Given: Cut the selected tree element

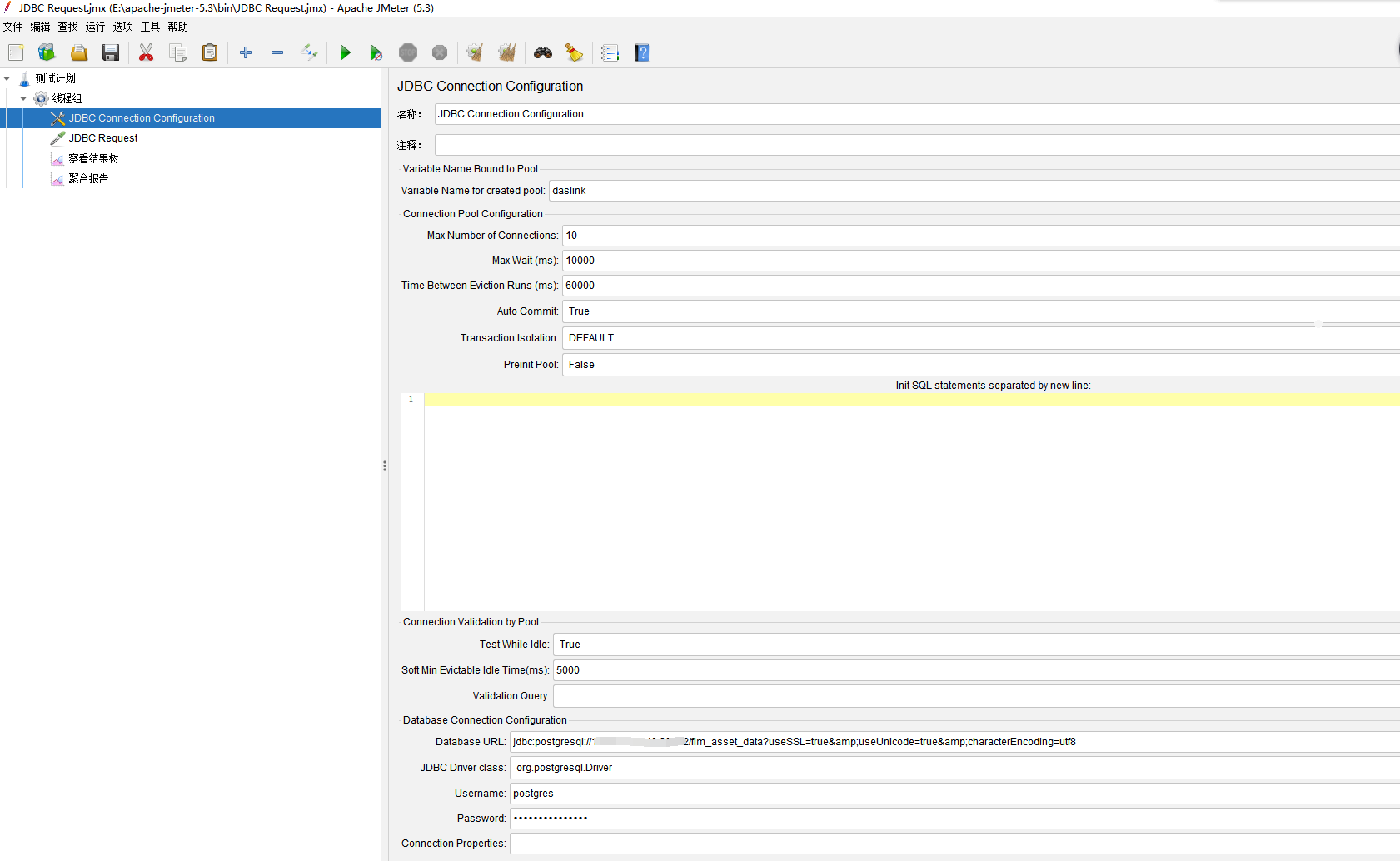Looking at the screenshot, I should tap(147, 52).
